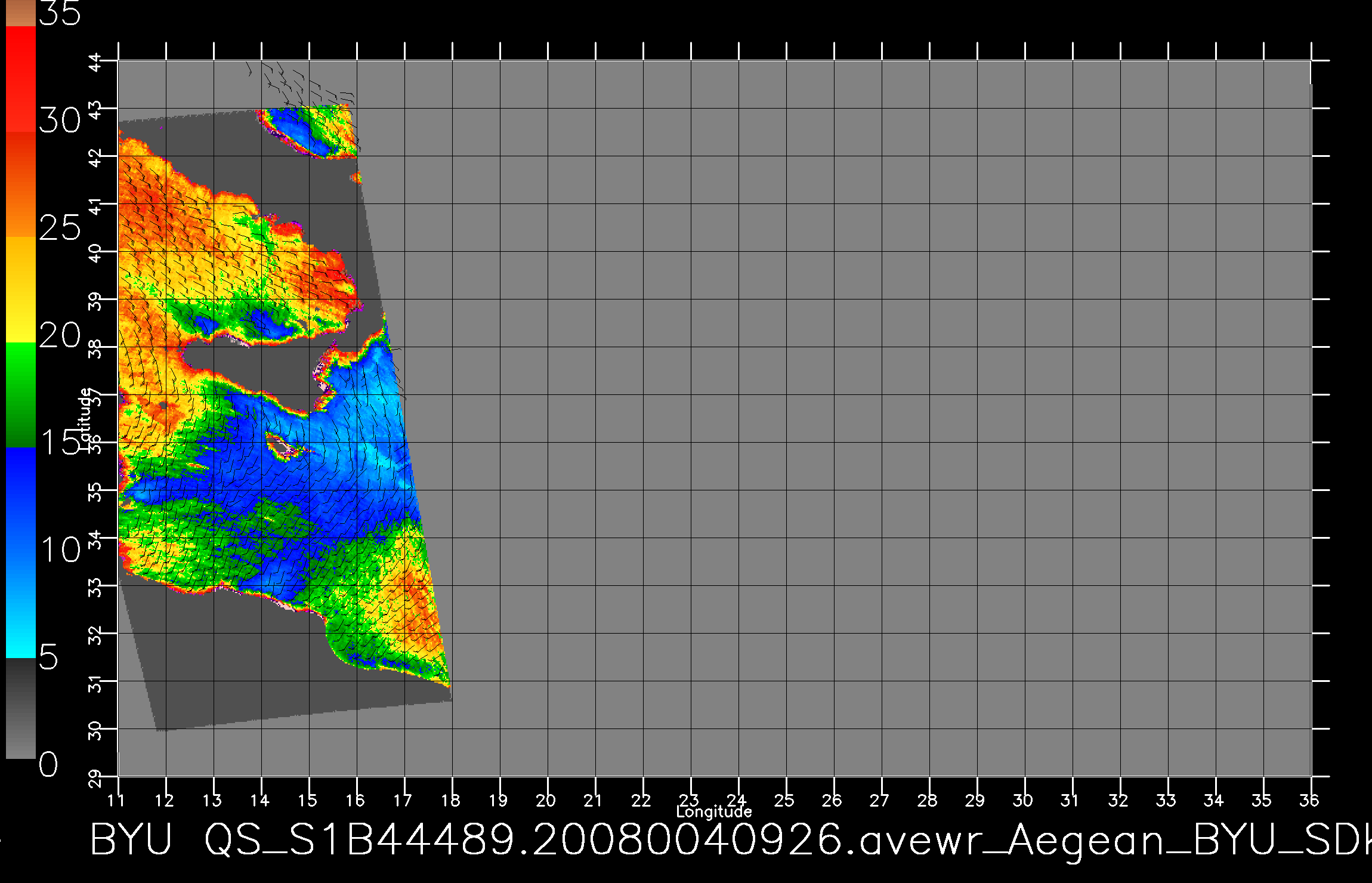The width and height of the screenshot is (1372, 883).
Task: Click longitude axis tick label 19
Action: [x=498, y=800]
